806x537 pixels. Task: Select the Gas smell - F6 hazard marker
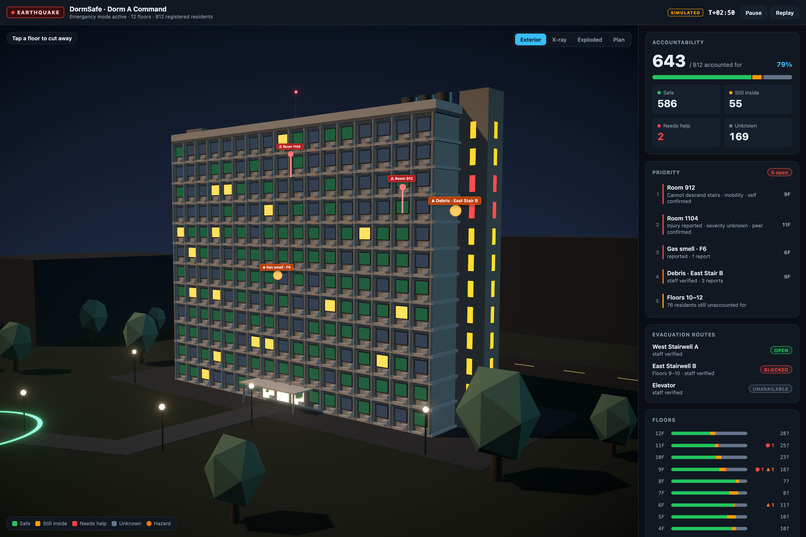277,267
